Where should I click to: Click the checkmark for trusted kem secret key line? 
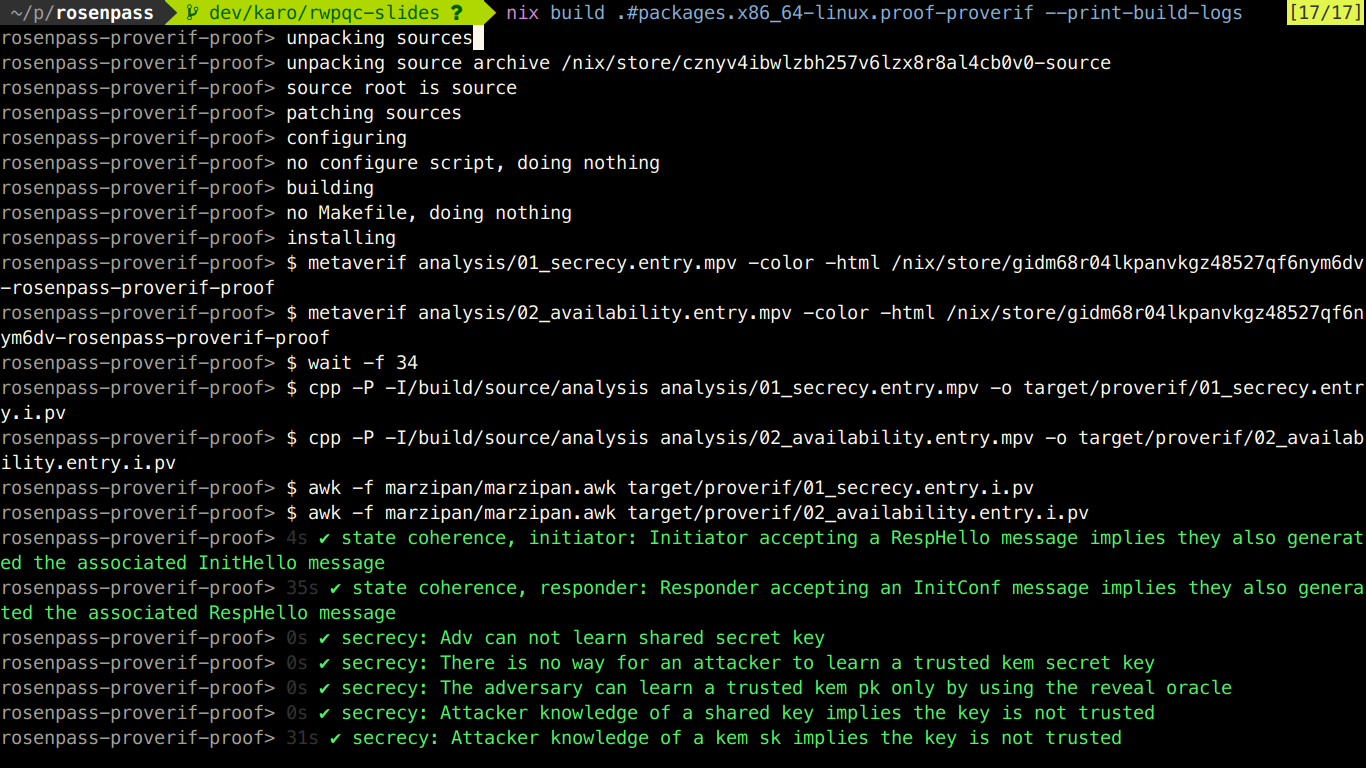pyautogui.click(x=324, y=663)
